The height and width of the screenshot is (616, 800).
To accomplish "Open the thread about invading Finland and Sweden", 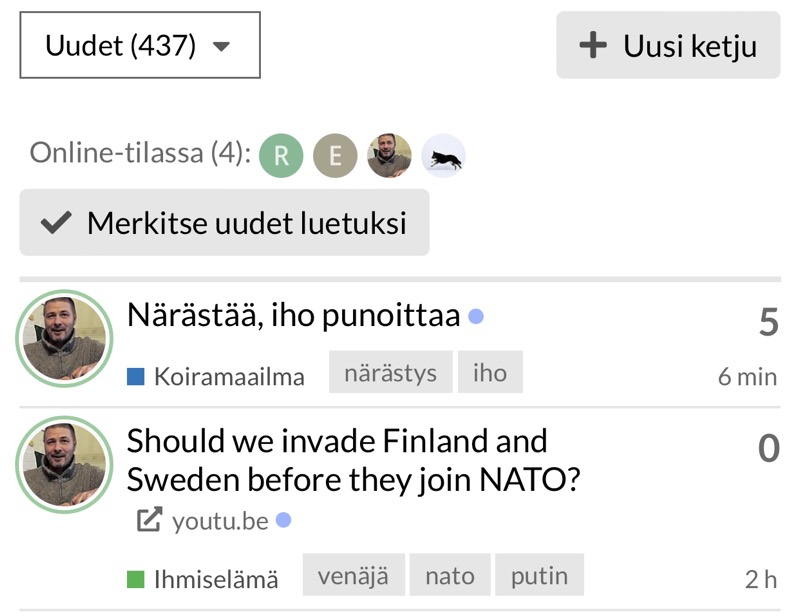I will coord(353,460).
